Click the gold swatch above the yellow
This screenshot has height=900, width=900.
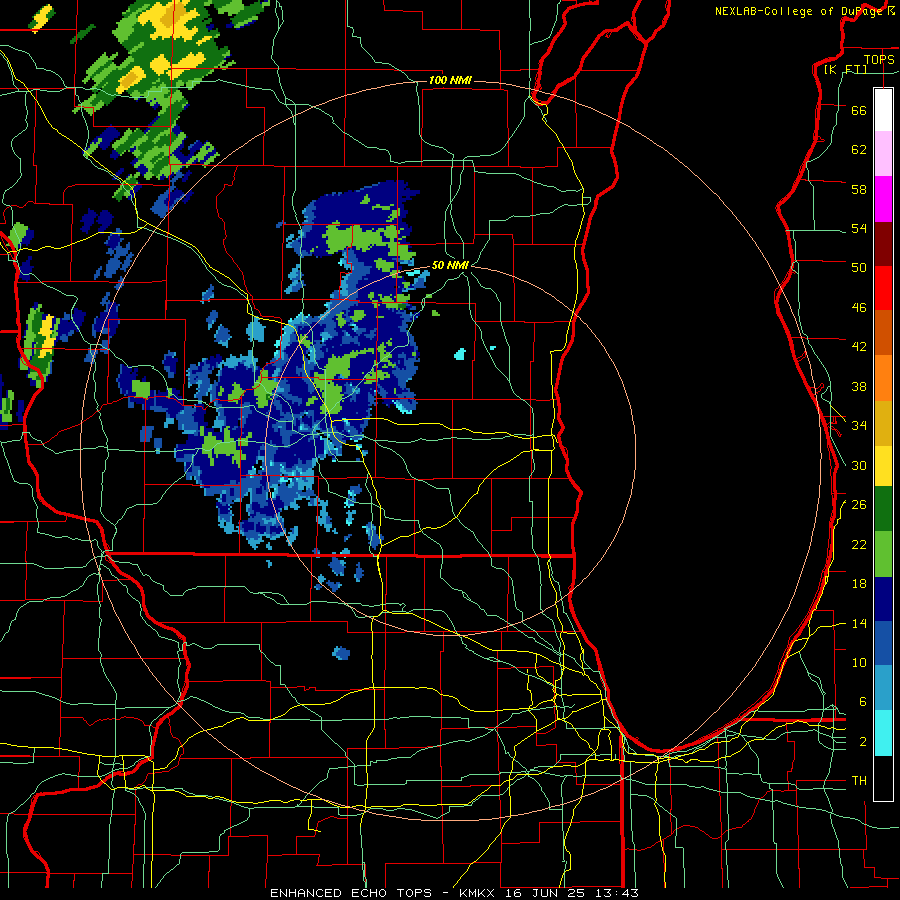883,423
